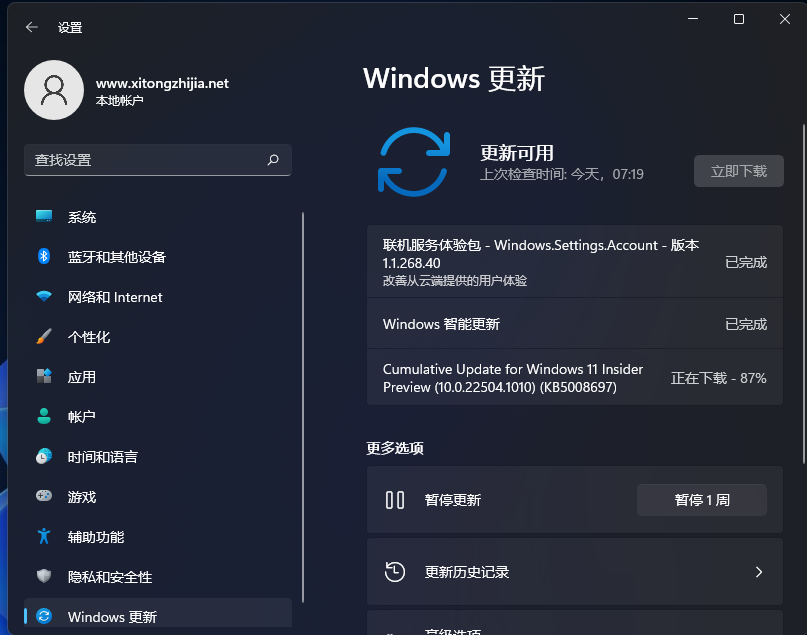Screen dimensions: 807x635
Task: Click the pause icon beside 暂停更新
Action: pyautogui.click(x=395, y=500)
